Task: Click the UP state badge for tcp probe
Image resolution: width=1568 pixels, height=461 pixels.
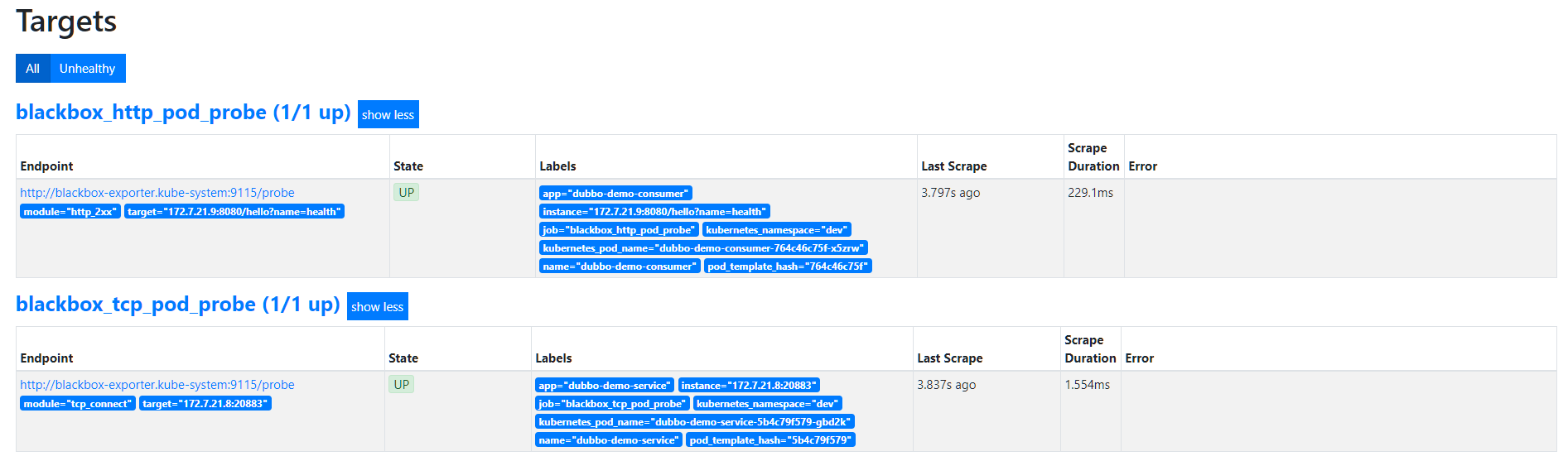Action: click(x=402, y=385)
